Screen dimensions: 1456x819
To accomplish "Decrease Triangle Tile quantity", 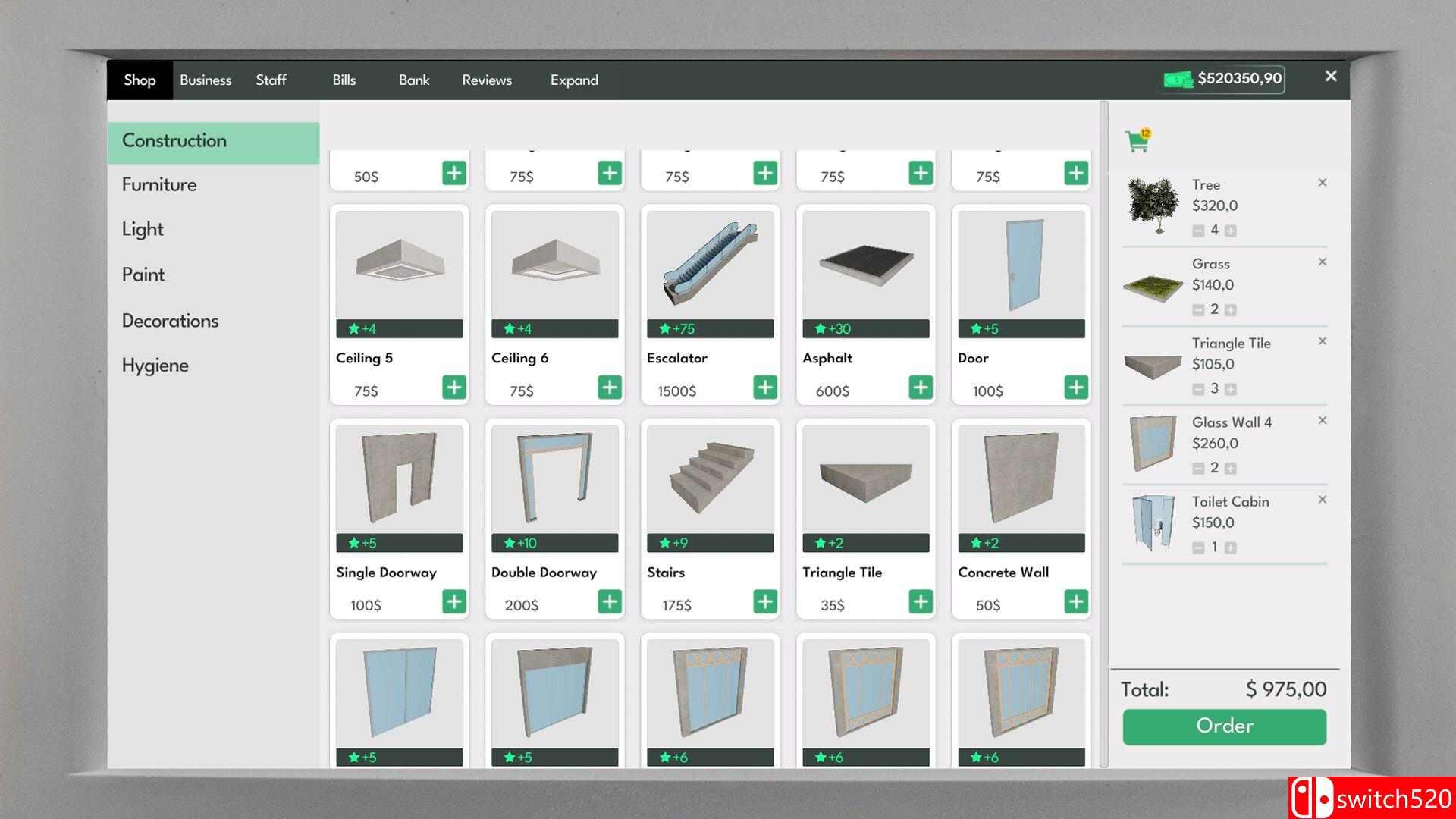I will pos(1198,389).
